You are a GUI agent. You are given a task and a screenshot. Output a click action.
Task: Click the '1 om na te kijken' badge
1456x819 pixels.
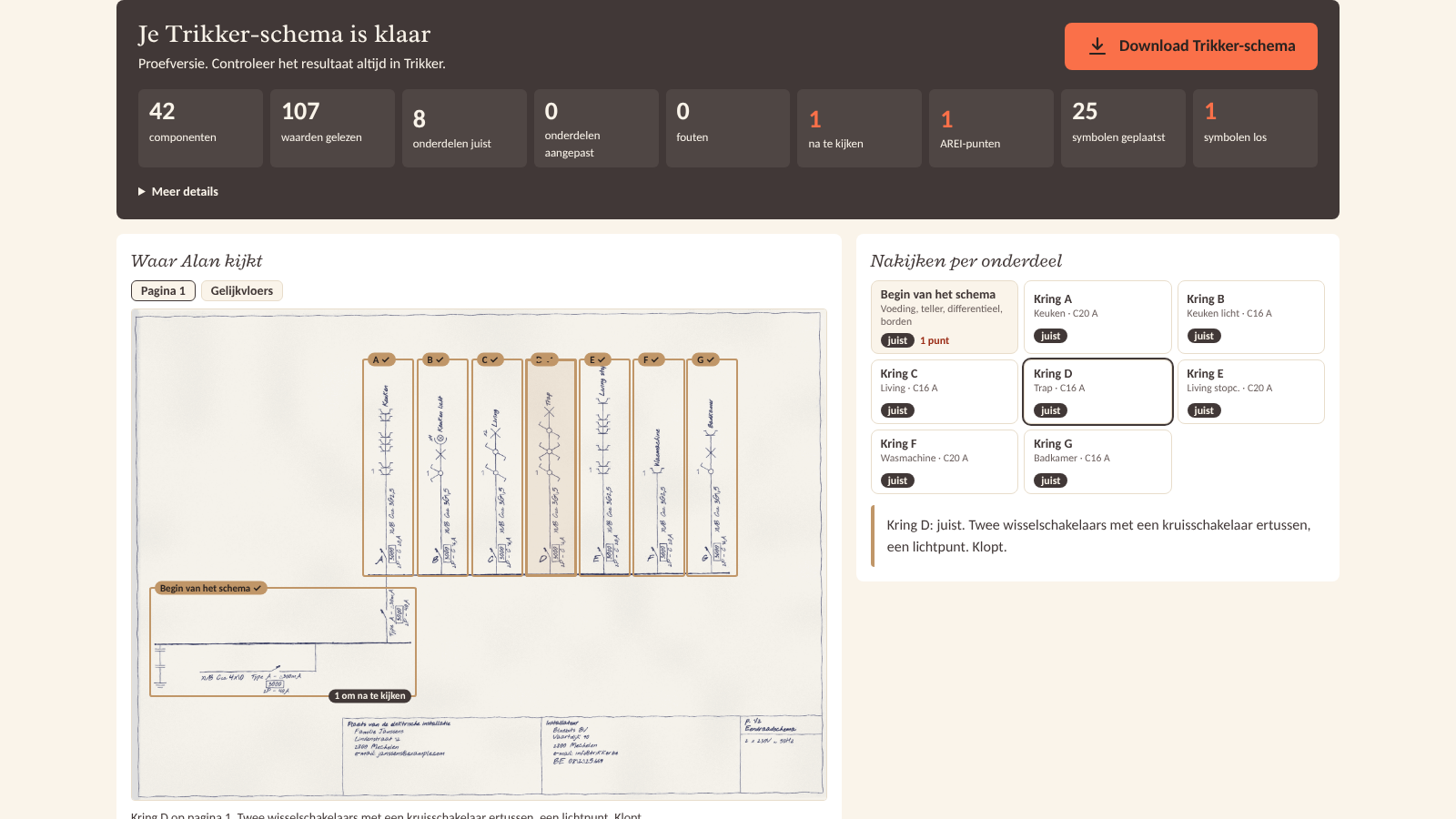370,696
